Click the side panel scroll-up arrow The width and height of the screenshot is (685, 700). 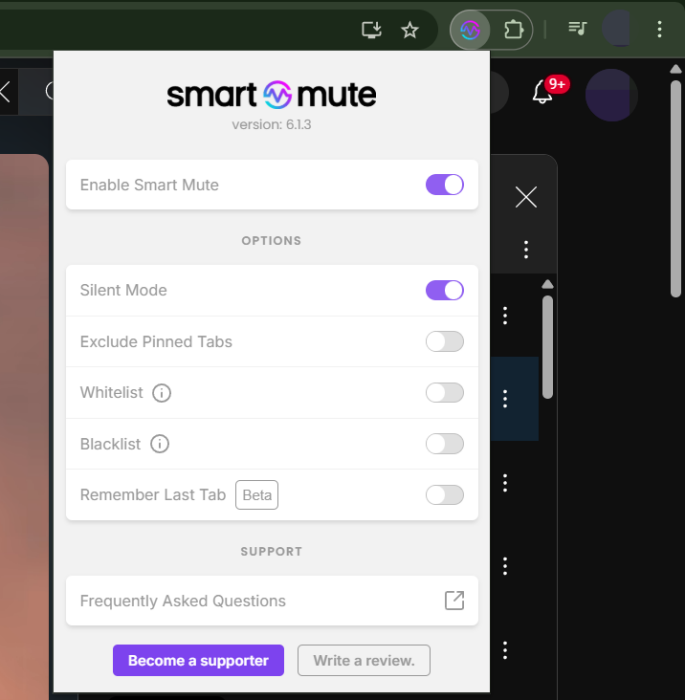(547, 284)
